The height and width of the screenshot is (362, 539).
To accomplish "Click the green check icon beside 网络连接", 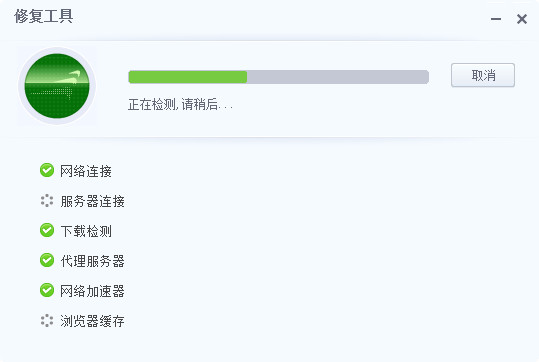I will click(47, 170).
